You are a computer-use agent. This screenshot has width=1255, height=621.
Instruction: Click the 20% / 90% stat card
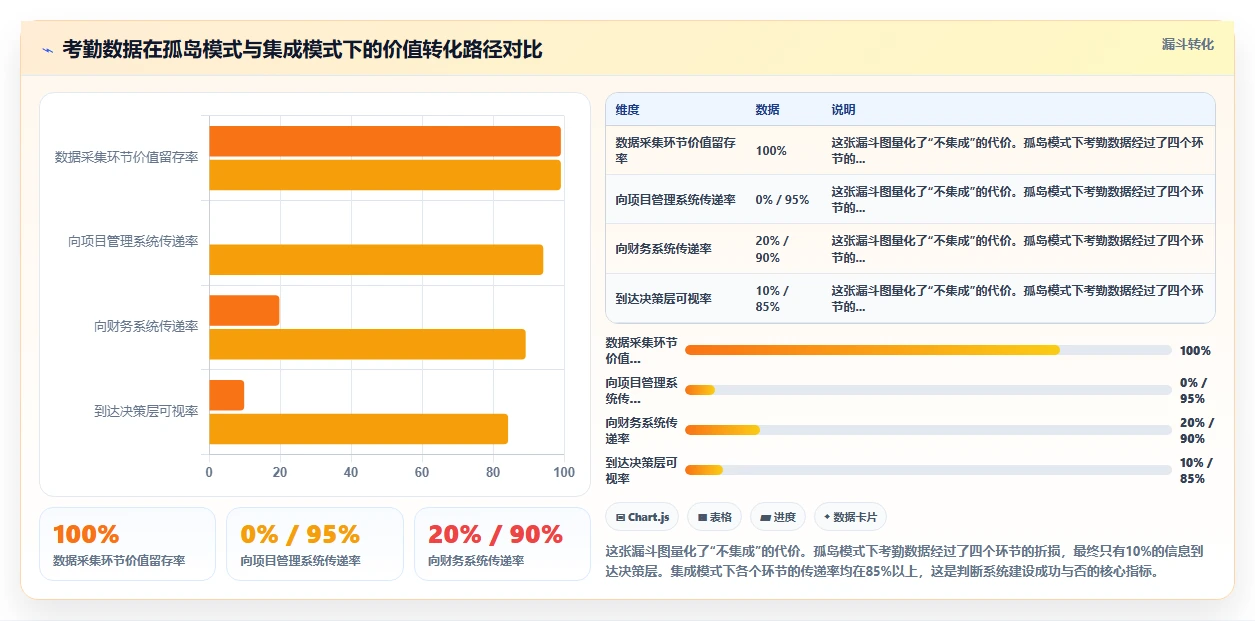[x=502, y=544]
